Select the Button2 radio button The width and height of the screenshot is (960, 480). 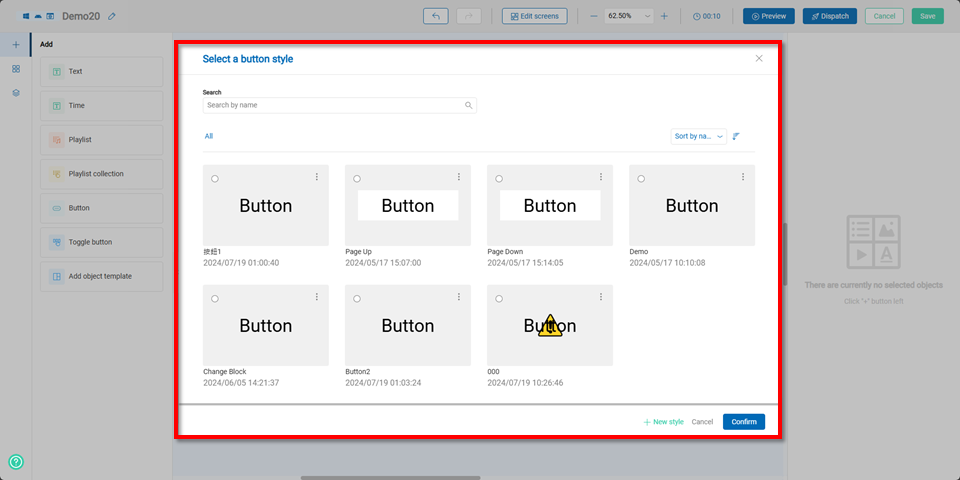[x=357, y=299]
